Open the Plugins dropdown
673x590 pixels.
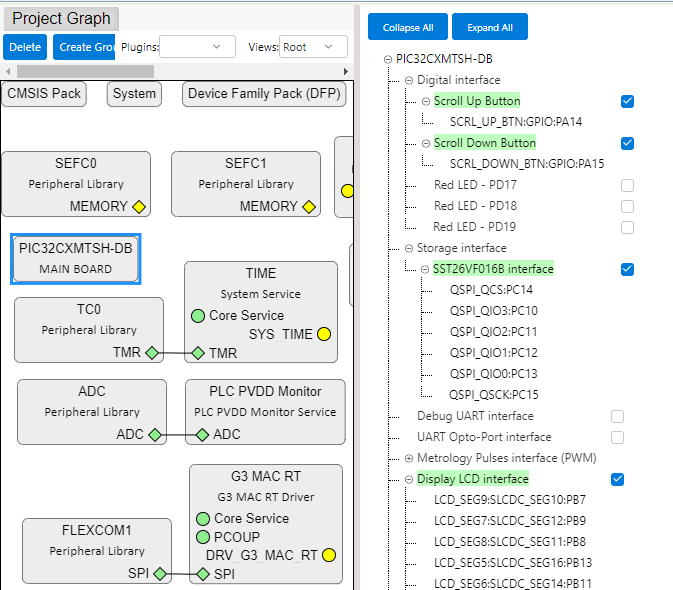(197, 47)
